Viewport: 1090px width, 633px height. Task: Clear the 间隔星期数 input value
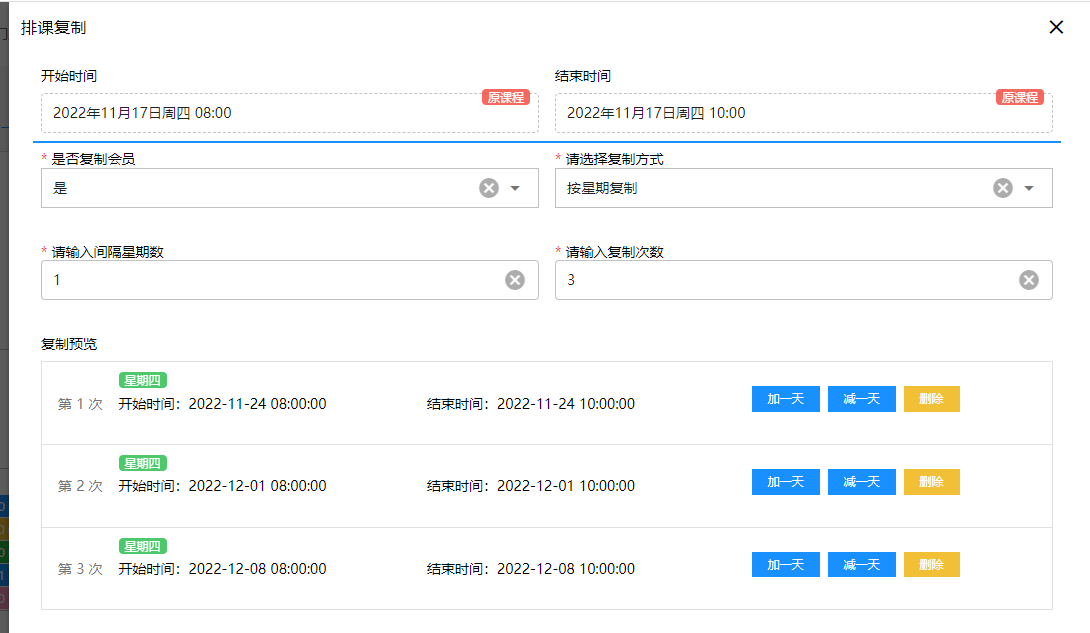[x=515, y=280]
